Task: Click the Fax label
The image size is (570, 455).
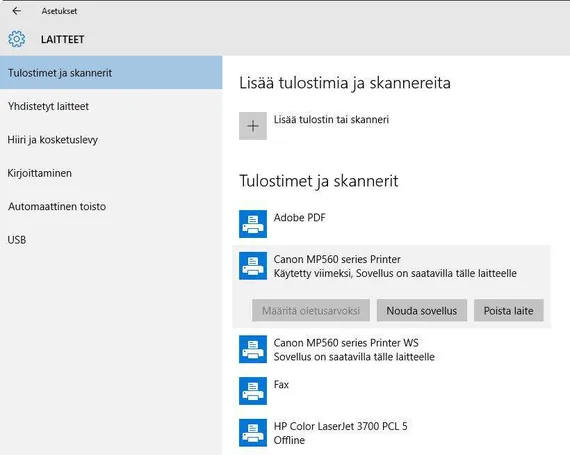Action: click(281, 384)
